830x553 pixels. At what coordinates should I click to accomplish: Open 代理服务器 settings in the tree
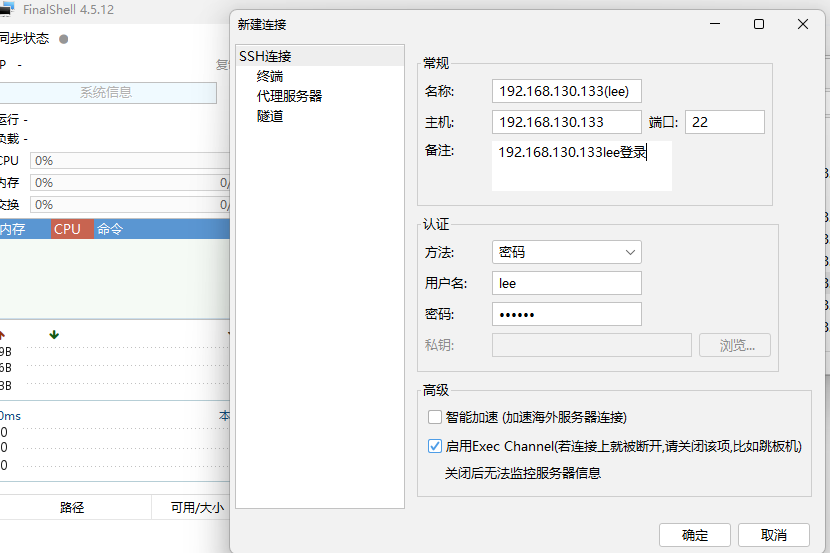pos(290,96)
